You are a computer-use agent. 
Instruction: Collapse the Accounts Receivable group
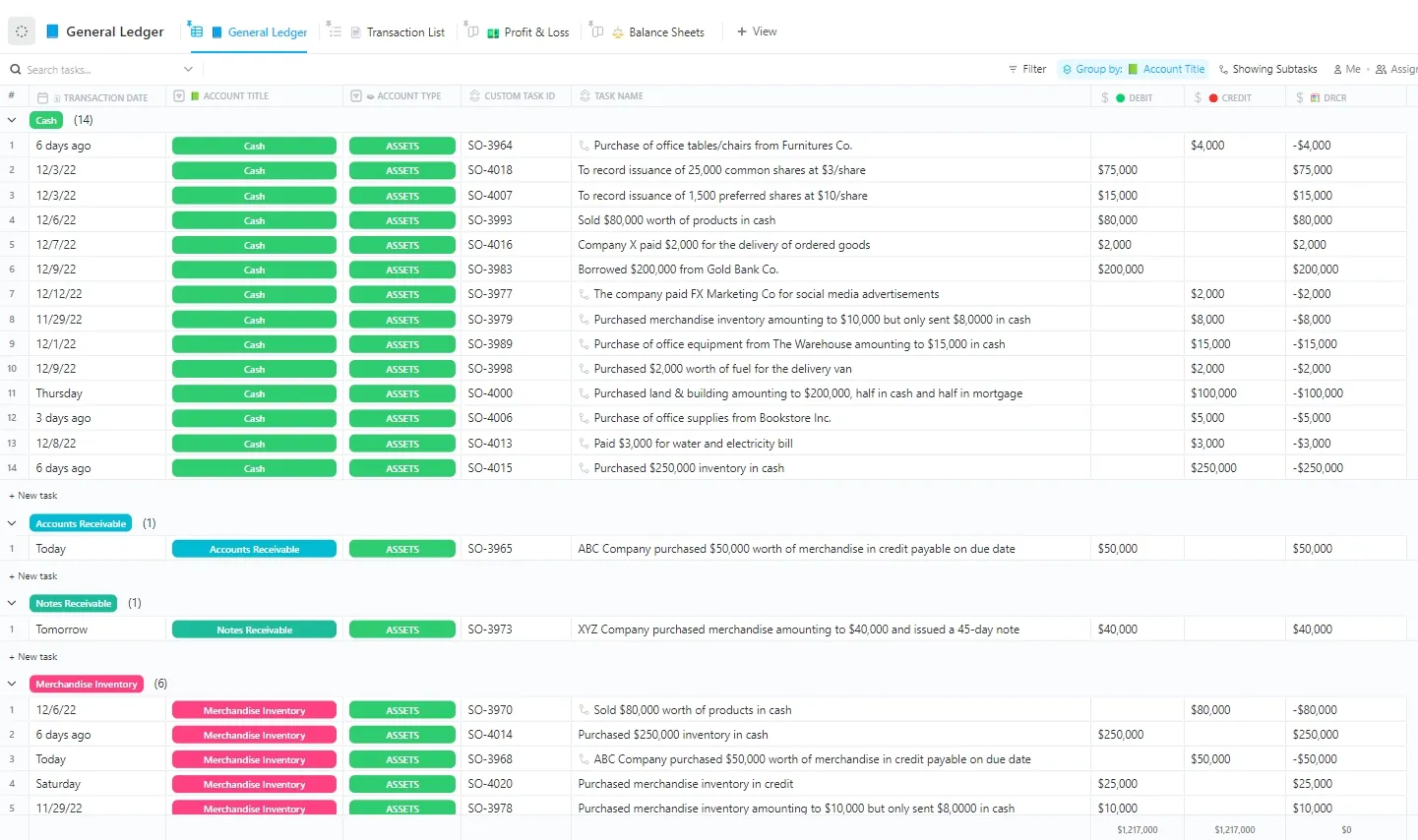coord(12,523)
